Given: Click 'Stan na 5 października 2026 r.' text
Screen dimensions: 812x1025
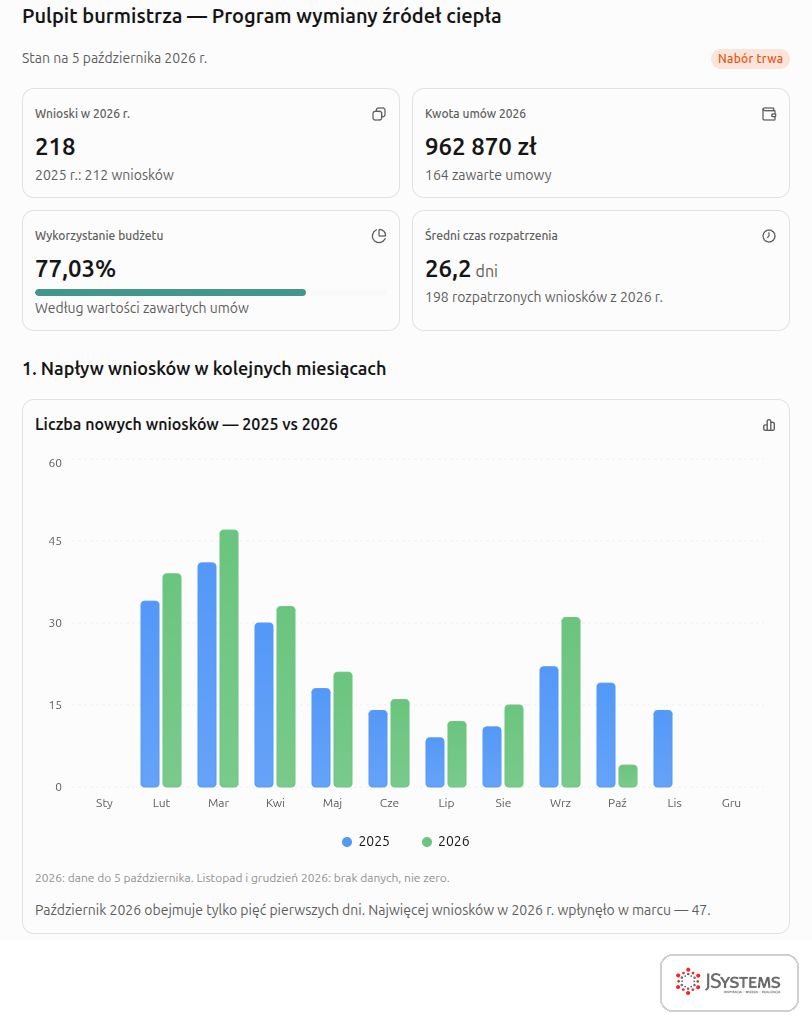Looking at the screenshot, I should [114, 58].
